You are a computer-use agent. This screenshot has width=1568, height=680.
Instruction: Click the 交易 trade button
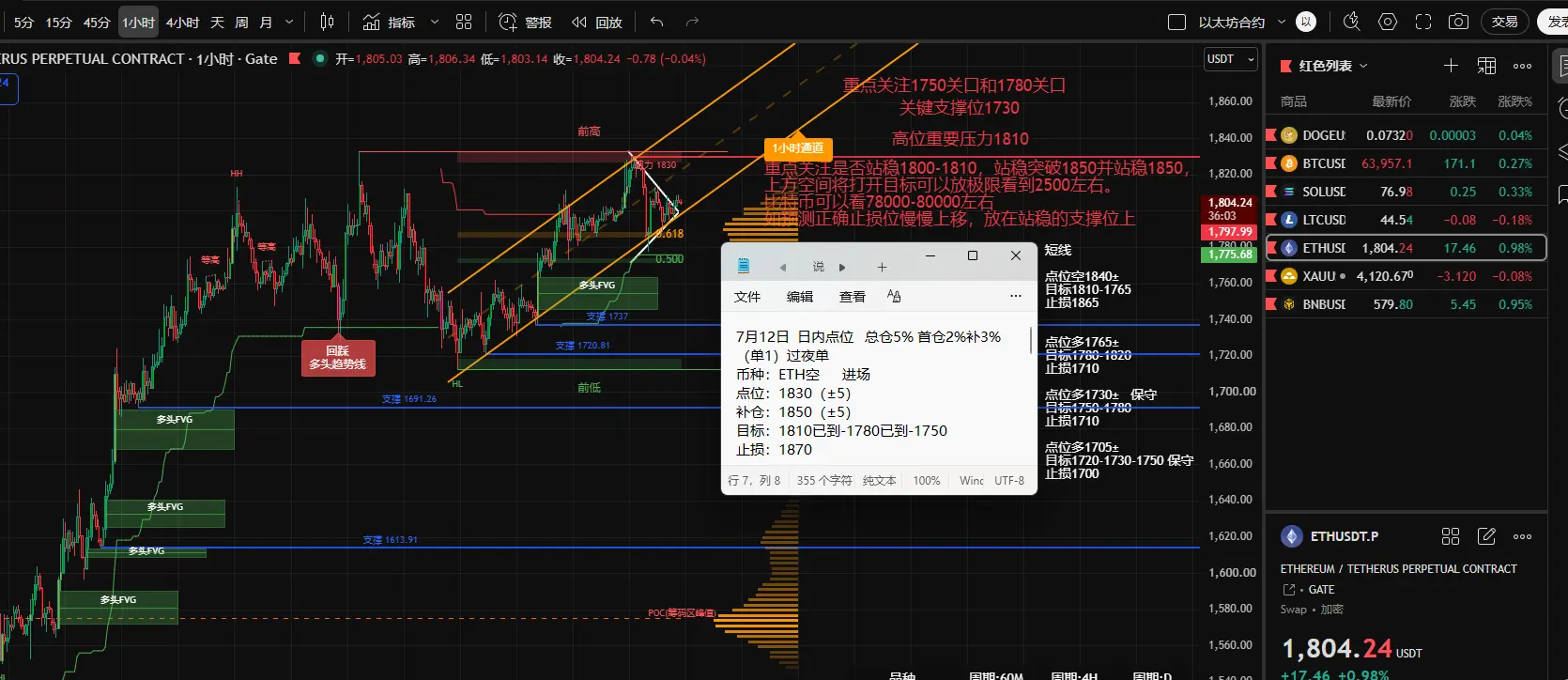pyautogui.click(x=1504, y=22)
